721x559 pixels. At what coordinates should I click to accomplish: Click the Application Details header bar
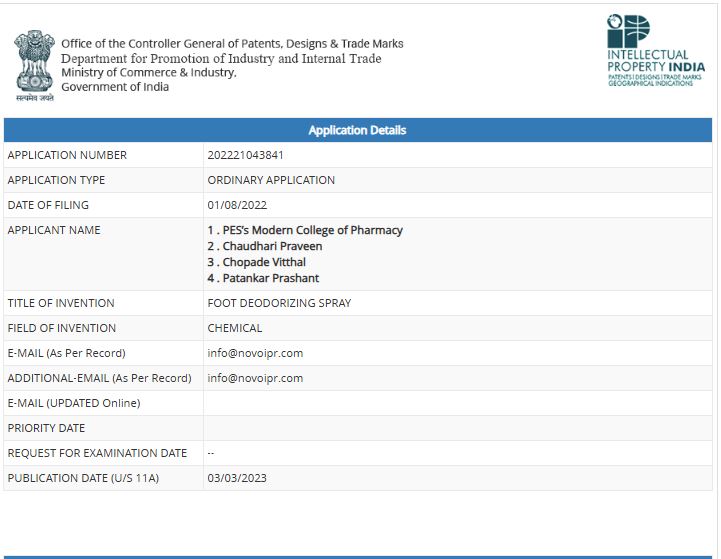[x=358, y=130]
